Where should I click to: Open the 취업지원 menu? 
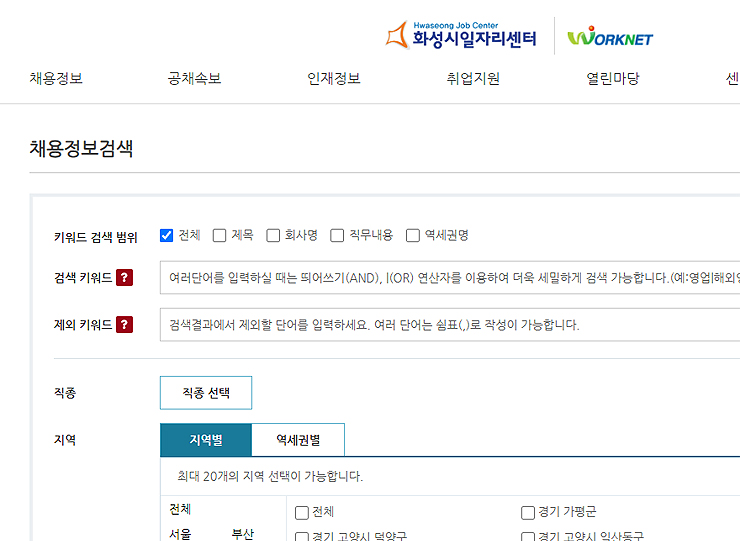coord(473,78)
